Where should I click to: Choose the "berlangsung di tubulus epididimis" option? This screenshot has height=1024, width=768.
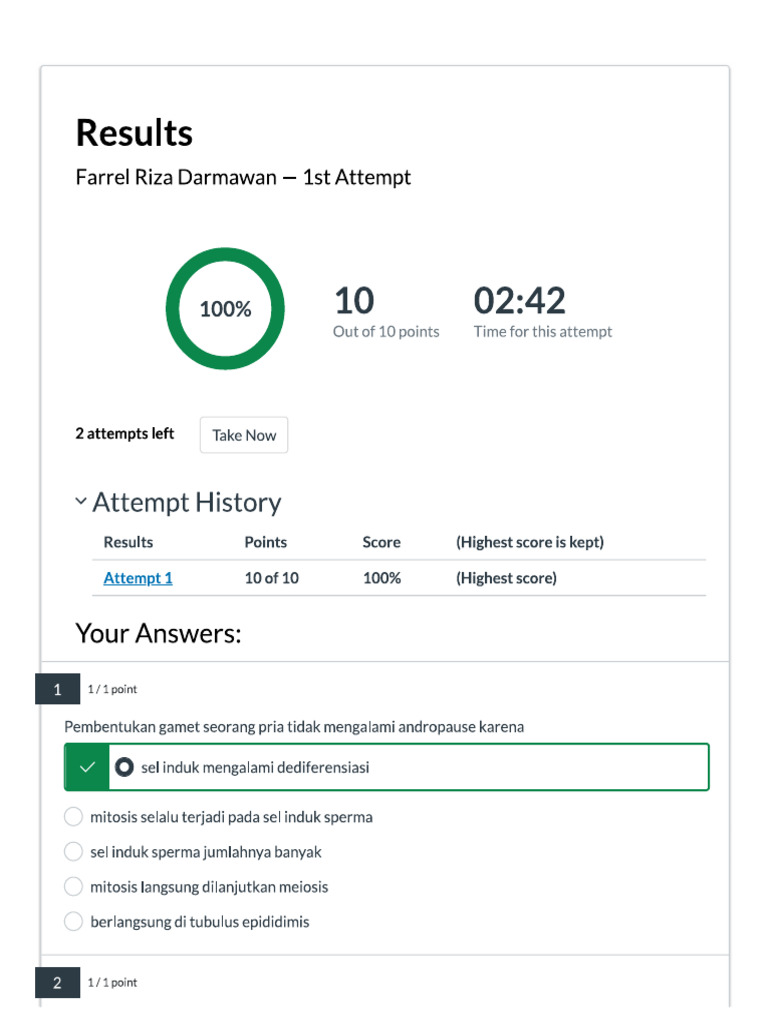(x=73, y=922)
